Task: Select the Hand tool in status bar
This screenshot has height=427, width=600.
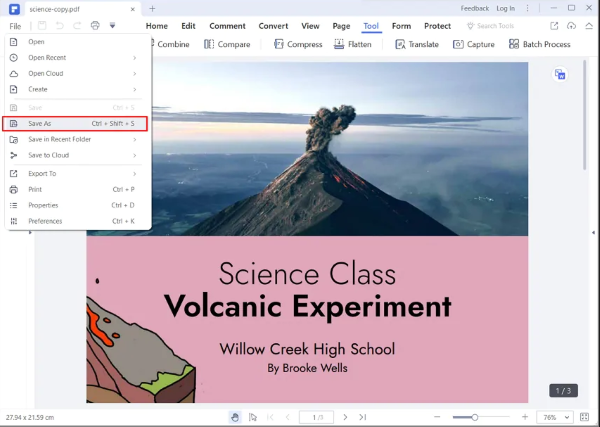Action: click(x=235, y=417)
